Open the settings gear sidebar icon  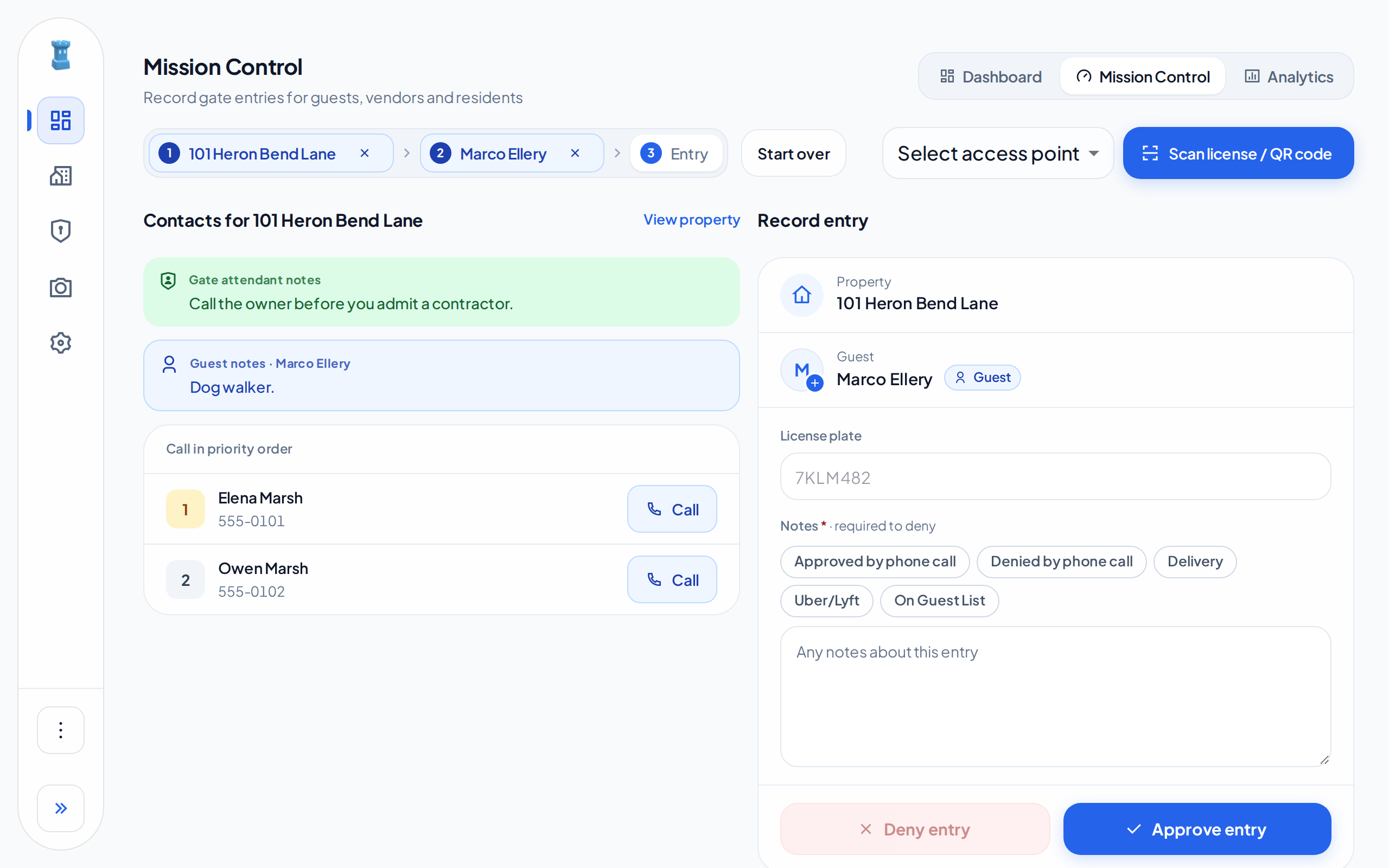[x=61, y=343]
